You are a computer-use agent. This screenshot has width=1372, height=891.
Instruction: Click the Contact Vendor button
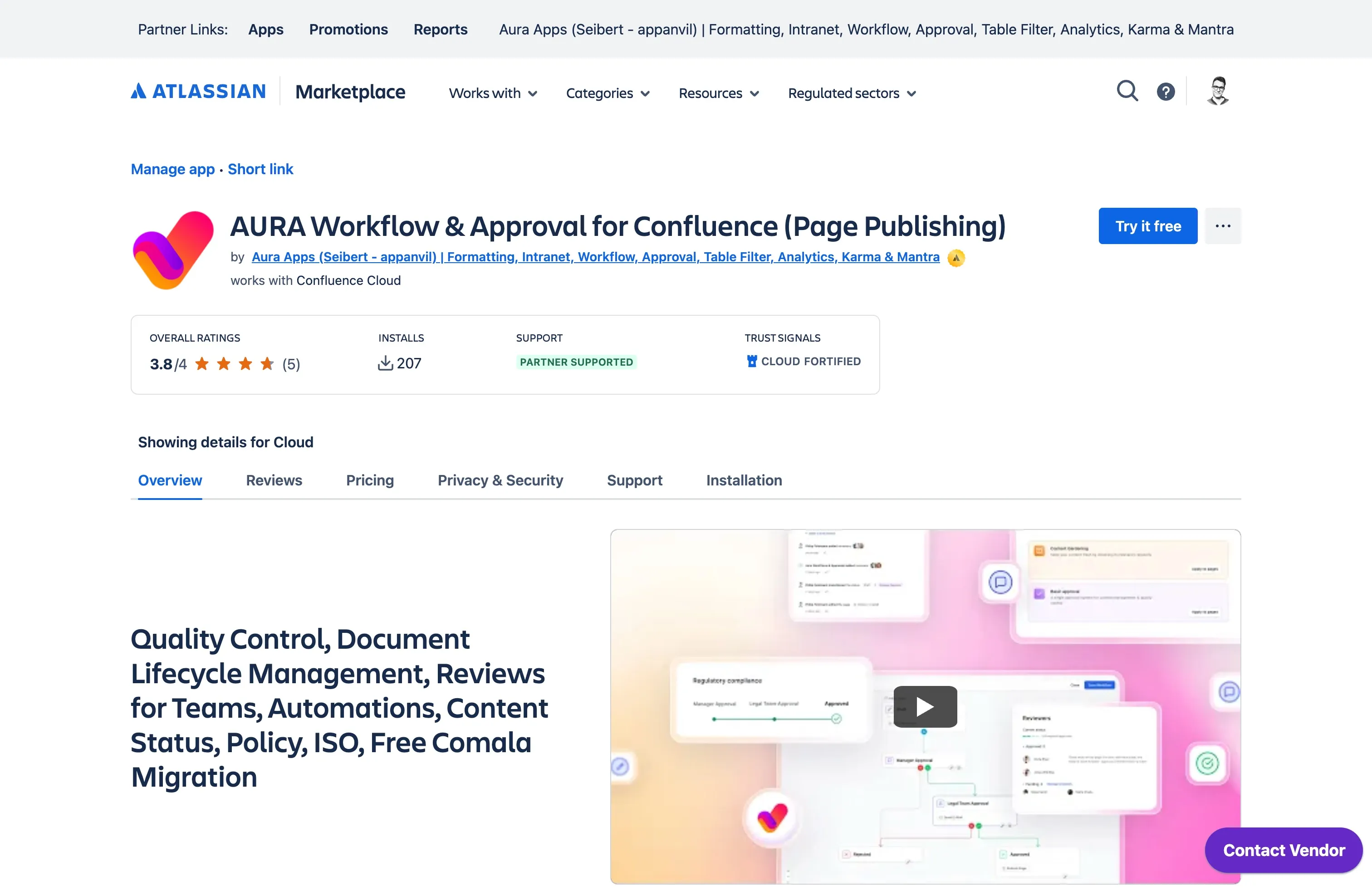[x=1284, y=850]
